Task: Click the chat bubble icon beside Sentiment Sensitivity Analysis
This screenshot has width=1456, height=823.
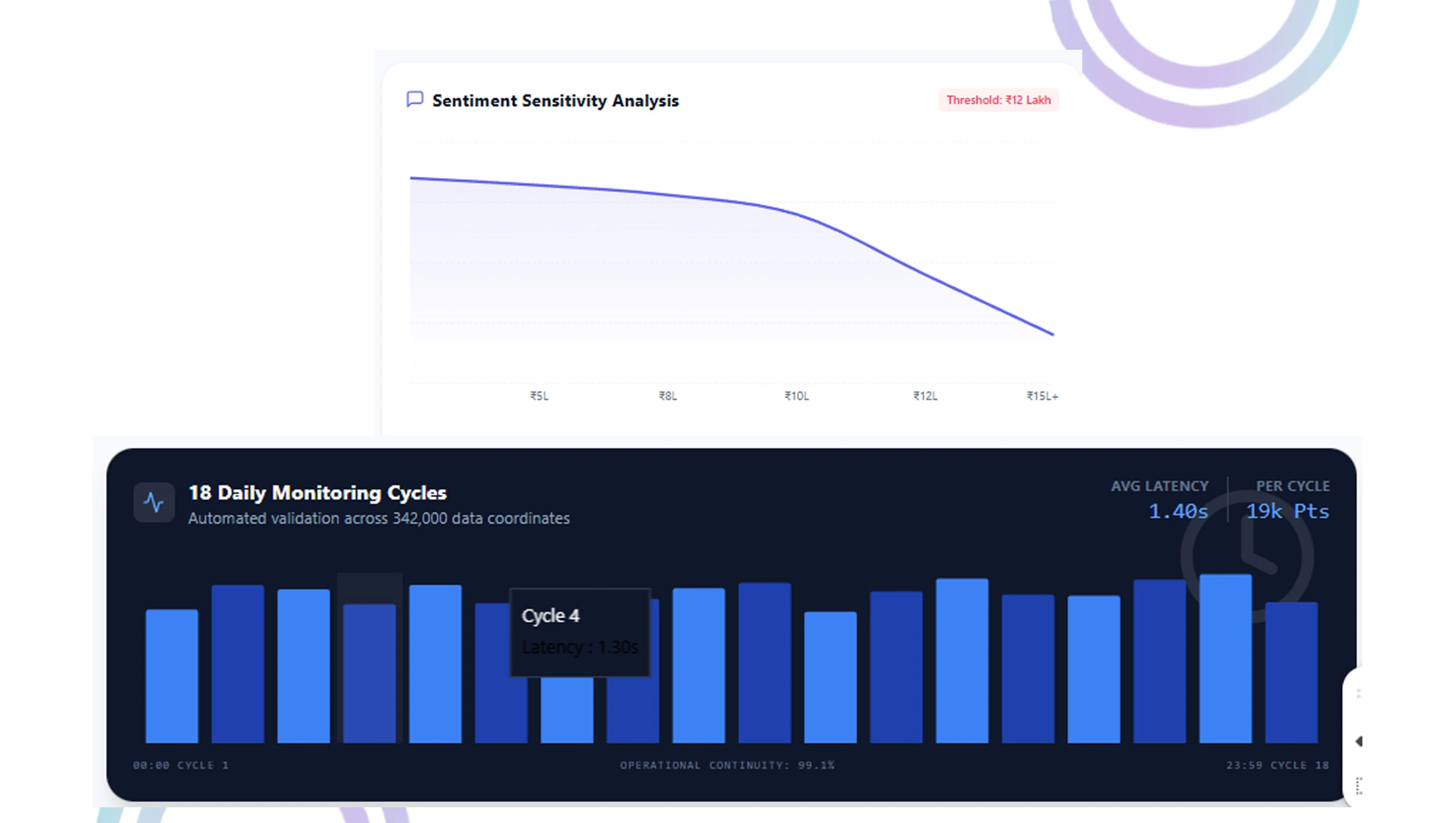Action: (x=415, y=100)
